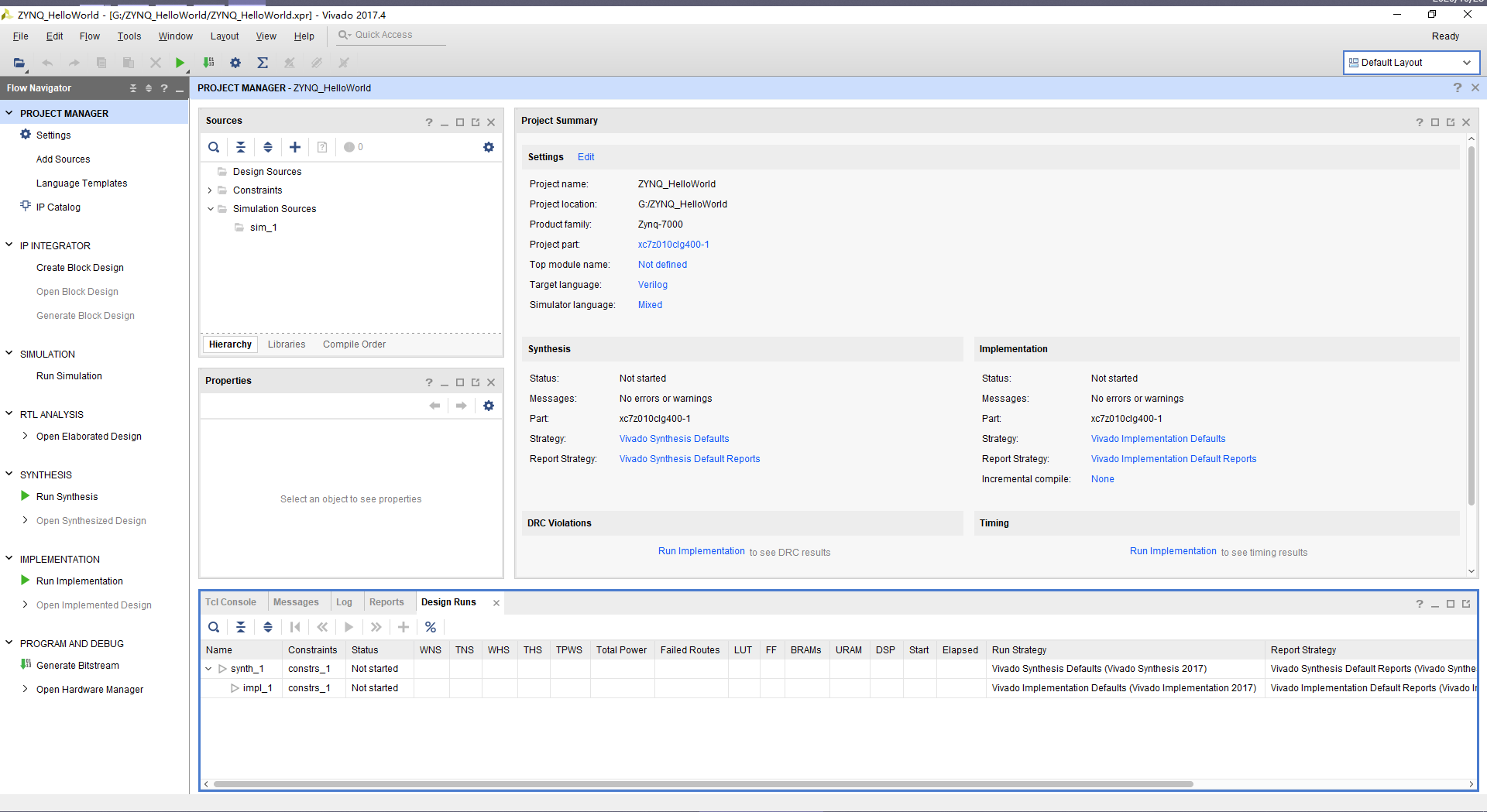Collapse the synth_1 run row
This screenshot has width=1487, height=812.
coord(208,669)
